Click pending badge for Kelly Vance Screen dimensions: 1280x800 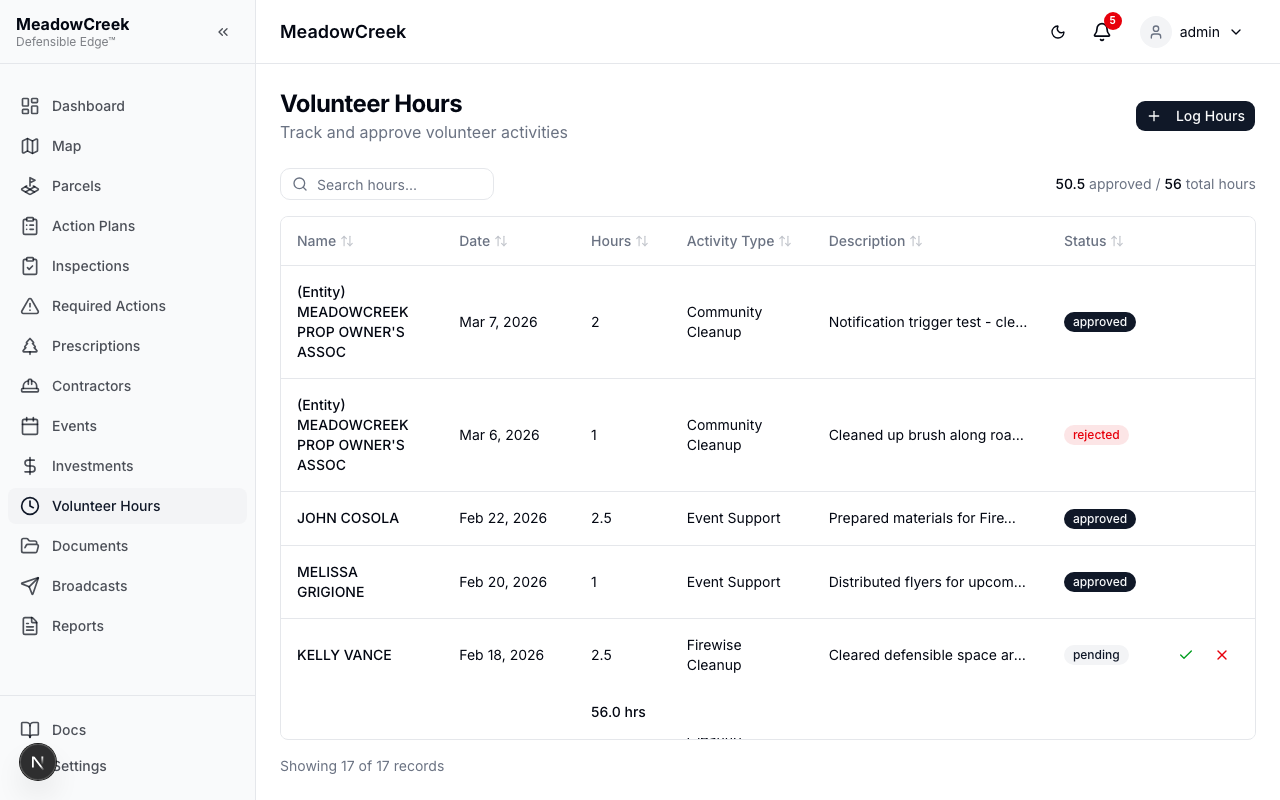pos(1096,655)
